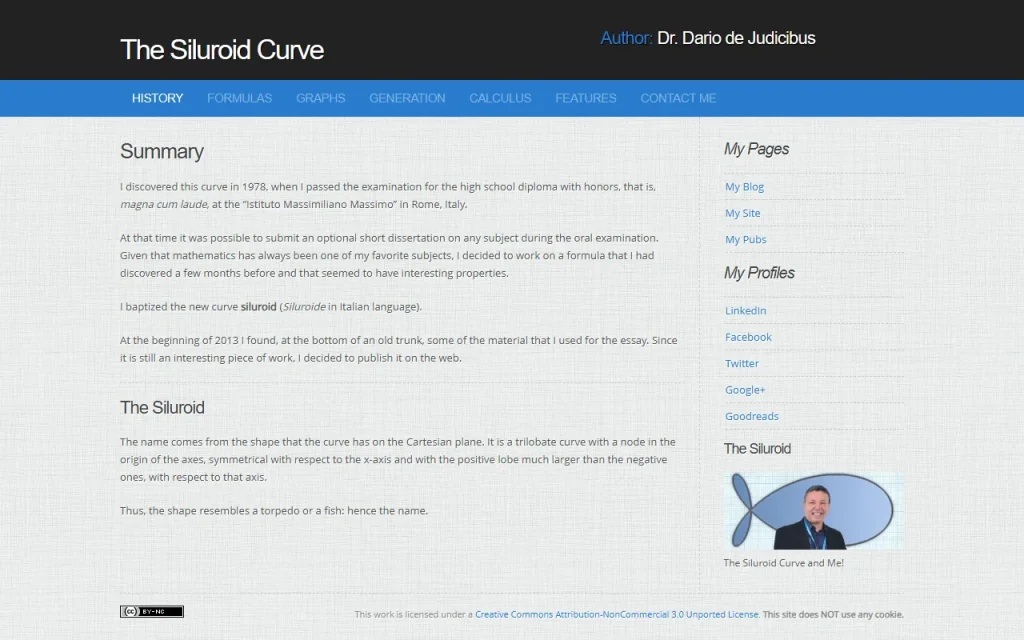Screen dimensions: 1024x640
Task: Click the author name Dr. Dario de Judicibus
Action: (736, 39)
